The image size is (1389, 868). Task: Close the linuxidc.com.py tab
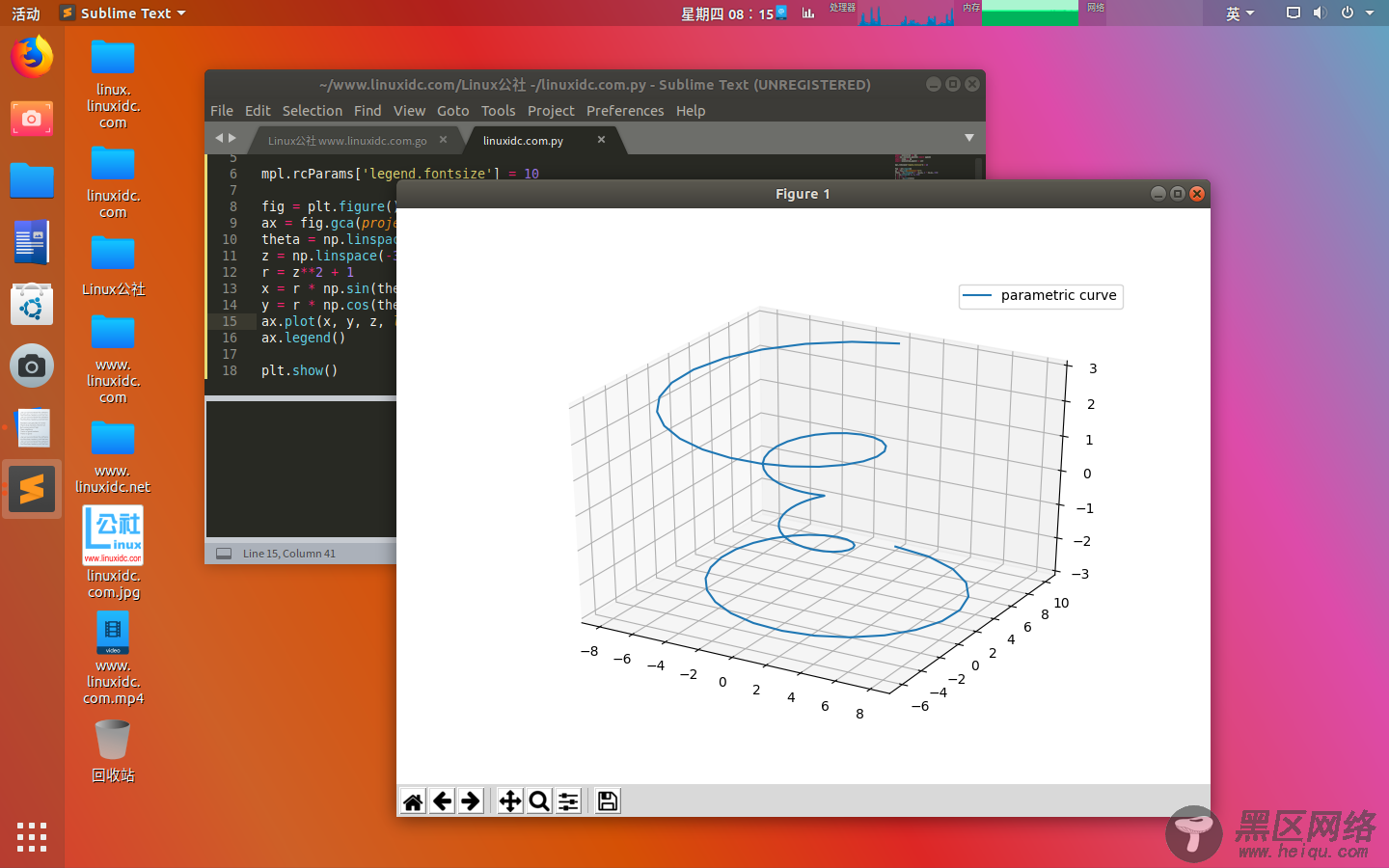click(x=601, y=140)
